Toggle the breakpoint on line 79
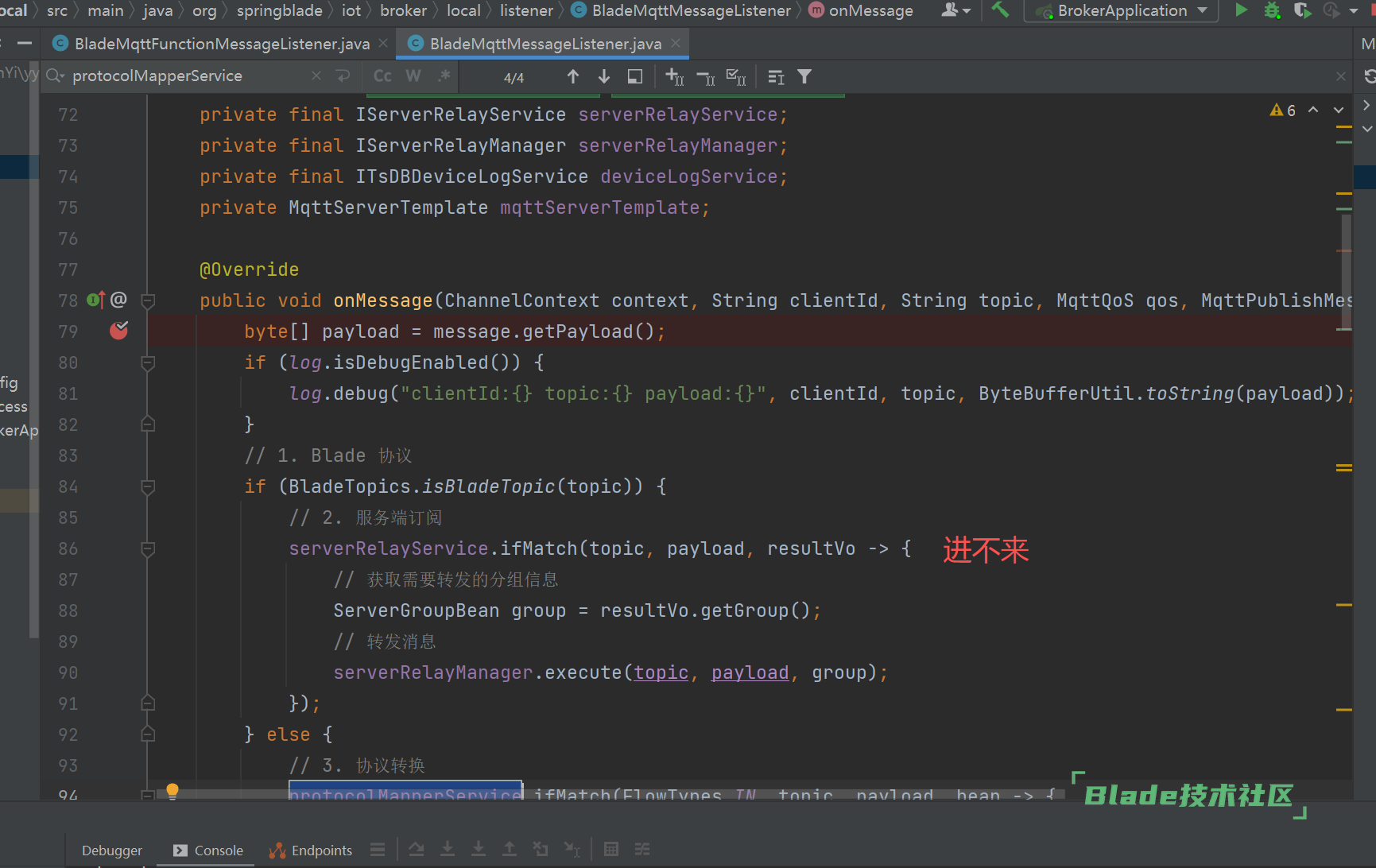Viewport: 1376px width, 868px height. [118, 331]
